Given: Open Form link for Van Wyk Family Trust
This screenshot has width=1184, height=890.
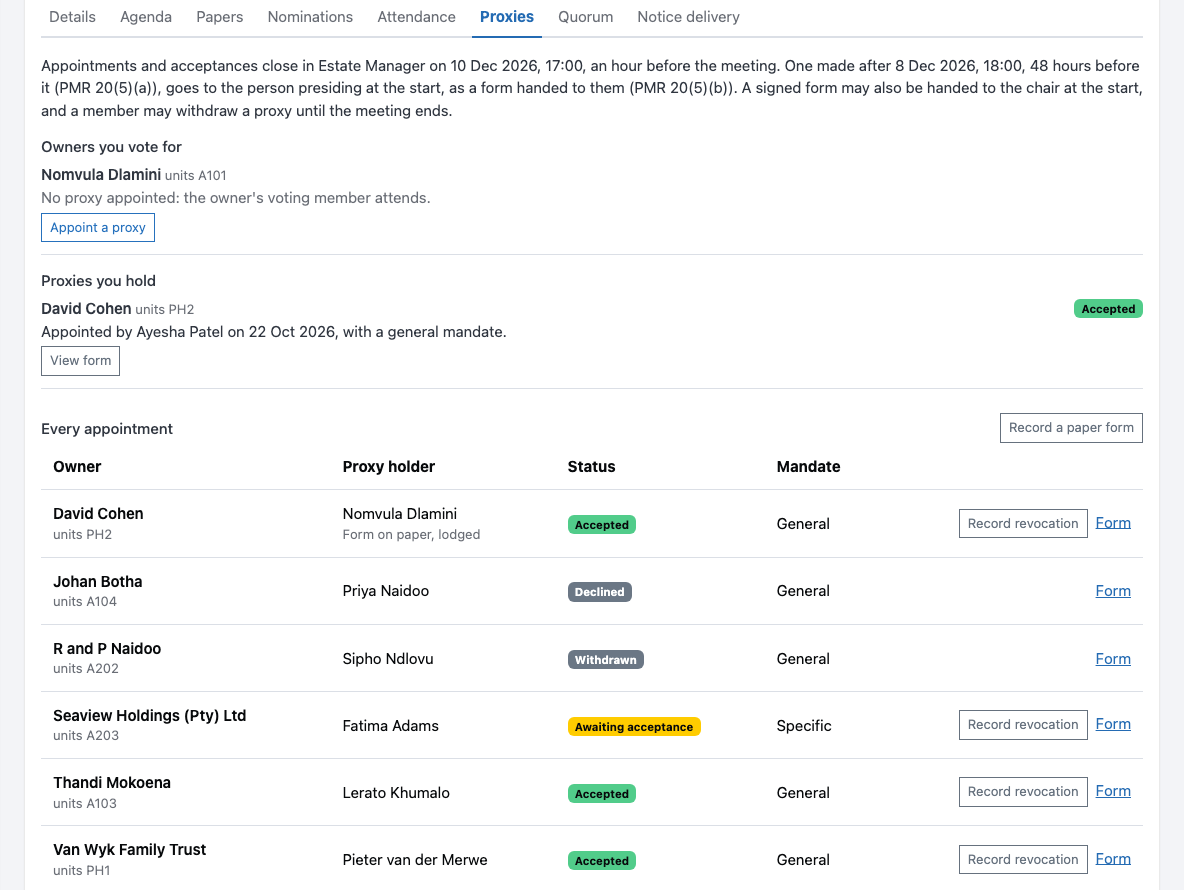Looking at the screenshot, I should point(1113,859).
